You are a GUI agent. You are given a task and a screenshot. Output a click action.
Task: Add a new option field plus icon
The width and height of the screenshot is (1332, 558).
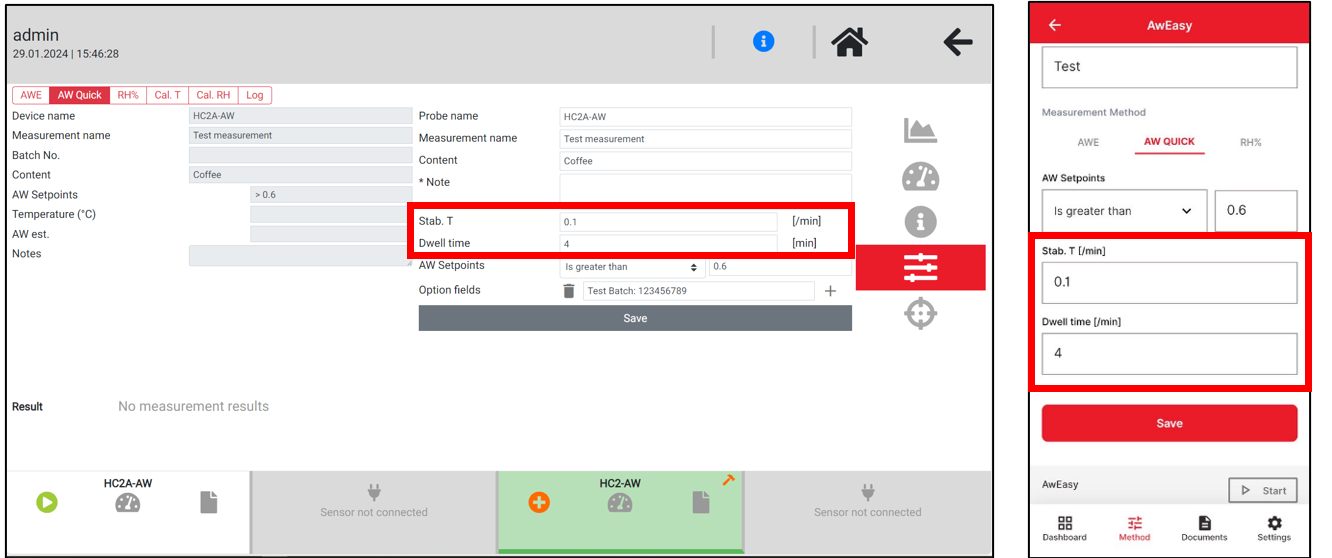coord(830,291)
